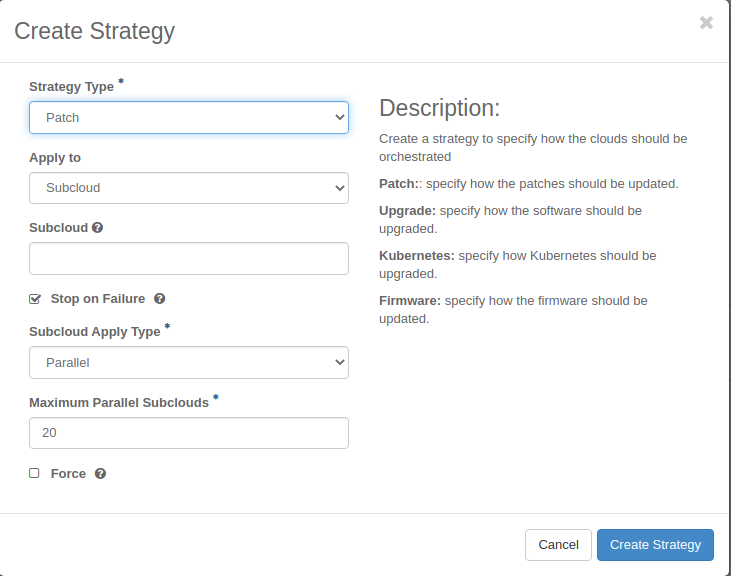Click the Subcloud Apply Type field label
731x576 pixels.
point(94,332)
